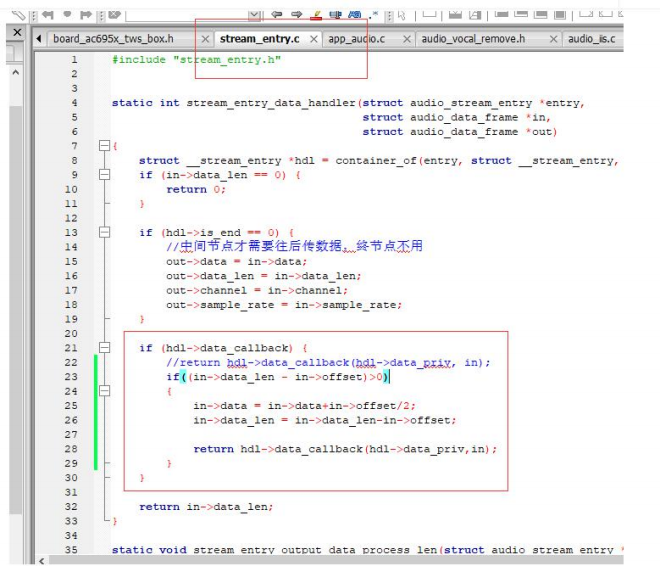Close the board_ac695x_tws_box.h tab

click(205, 39)
